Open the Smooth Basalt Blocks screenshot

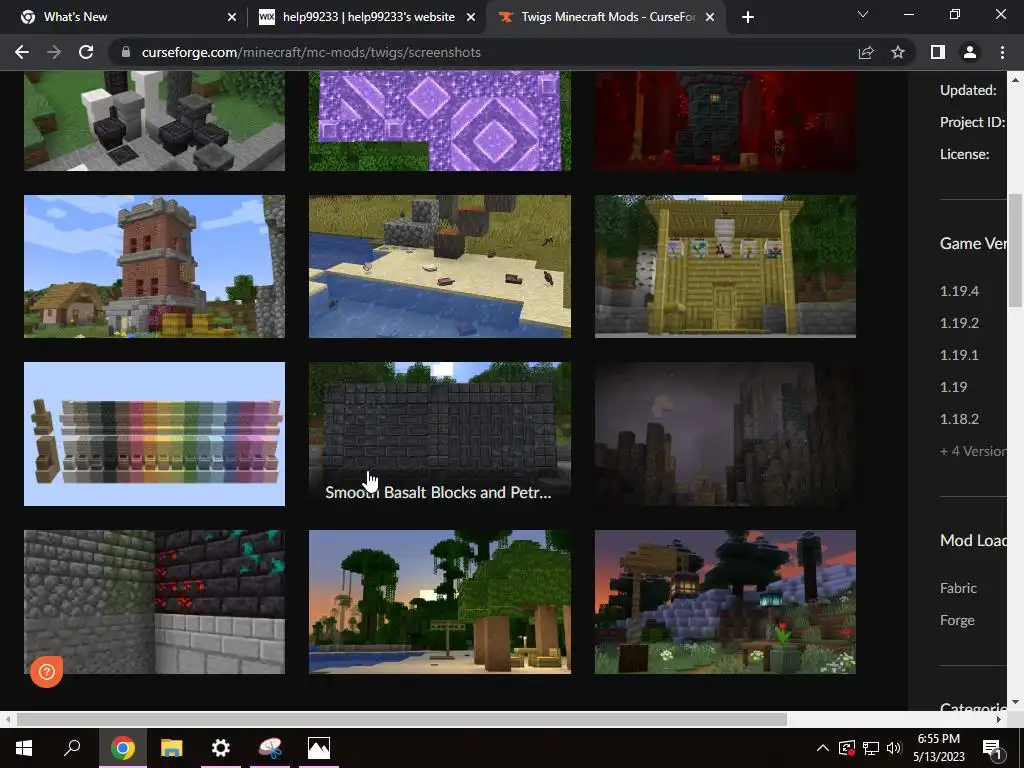[440, 434]
